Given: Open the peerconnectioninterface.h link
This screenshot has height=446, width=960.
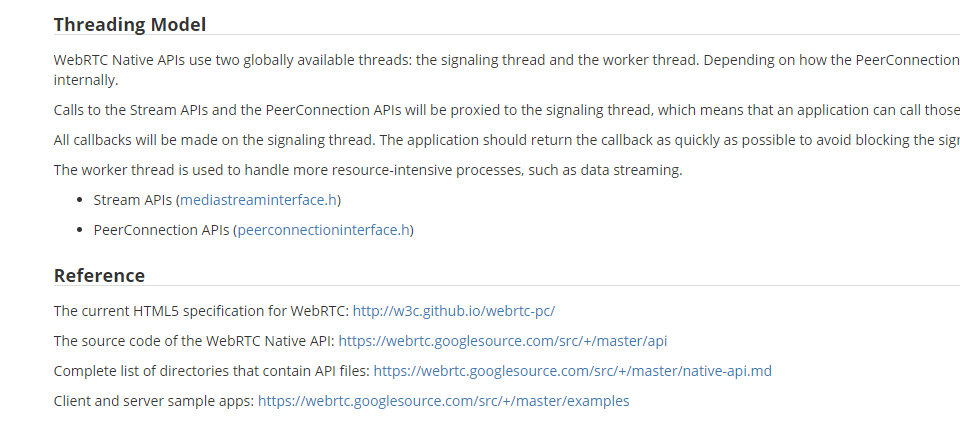Looking at the screenshot, I should 323,230.
